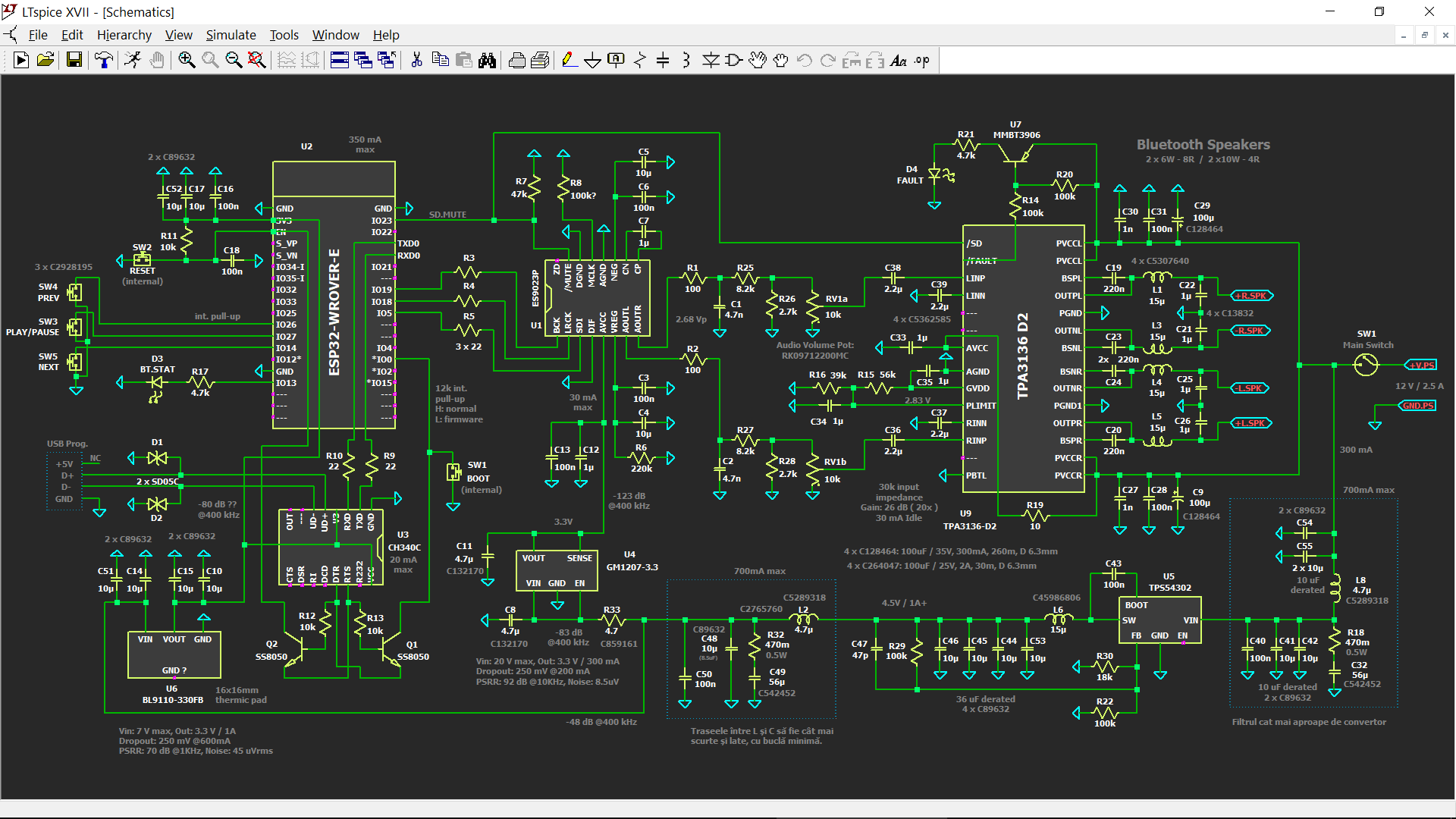Click the Tile windows vertically icon
This screenshot has height=819, width=1456.
click(x=363, y=60)
